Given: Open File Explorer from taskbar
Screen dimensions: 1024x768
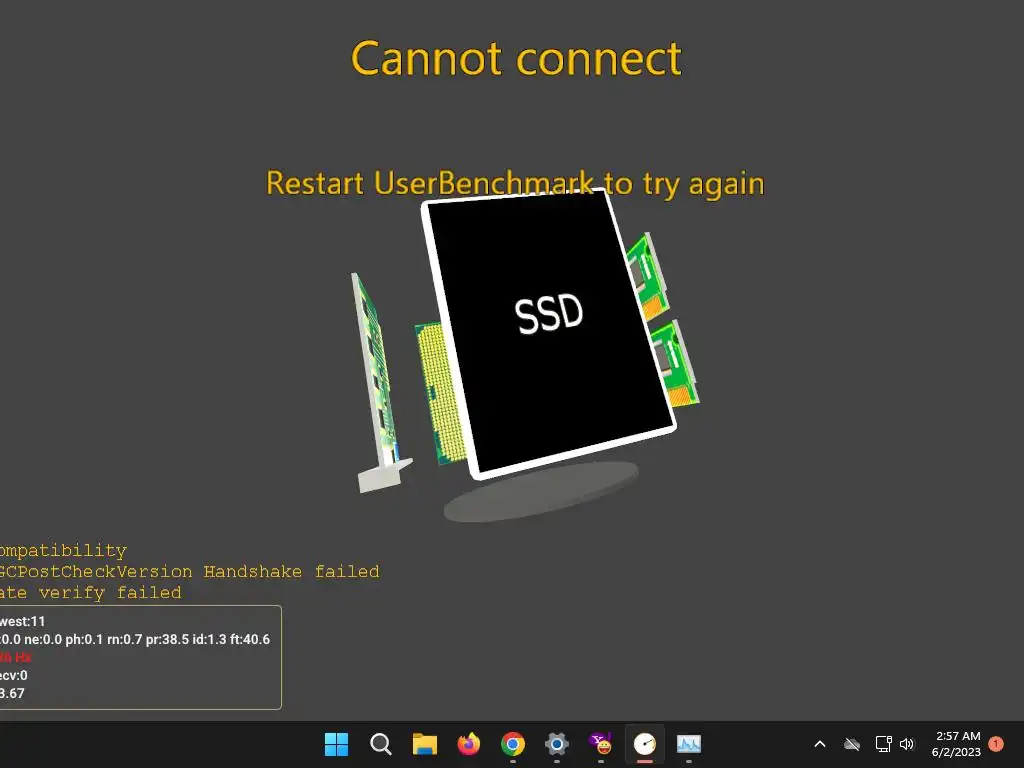Looking at the screenshot, I should click(x=424, y=744).
